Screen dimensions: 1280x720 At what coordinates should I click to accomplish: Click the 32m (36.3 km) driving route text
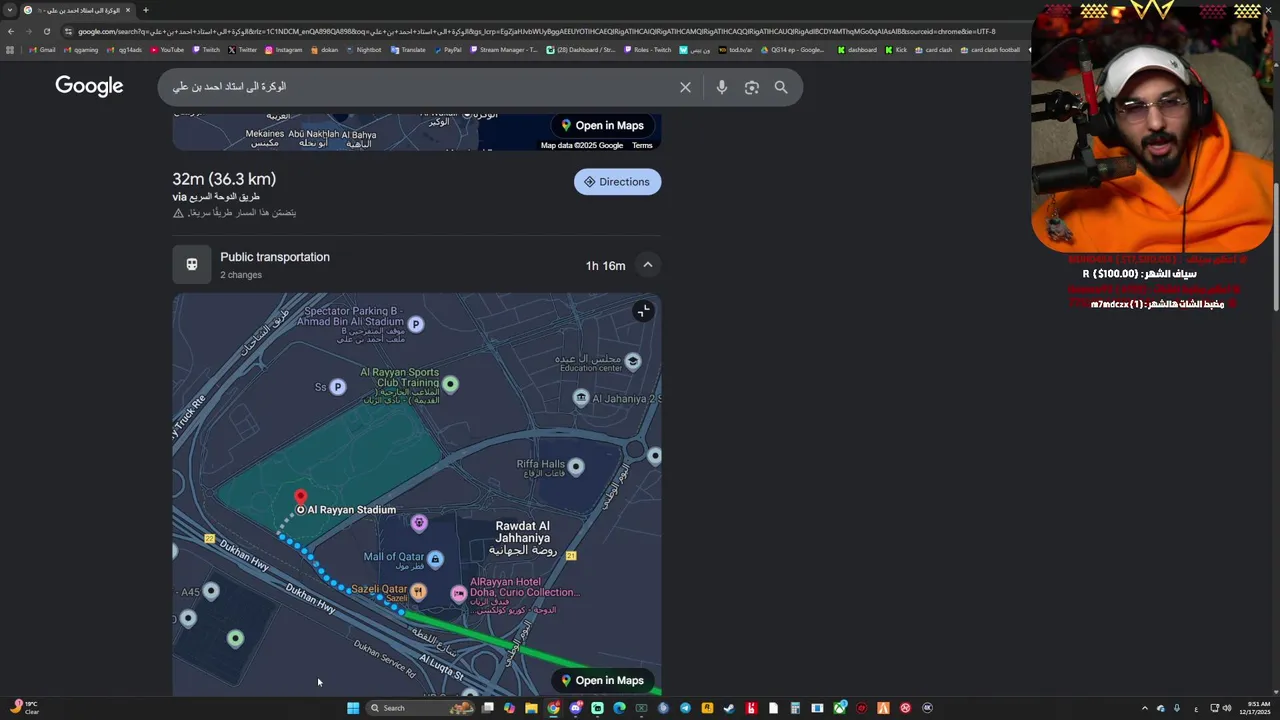tap(224, 179)
